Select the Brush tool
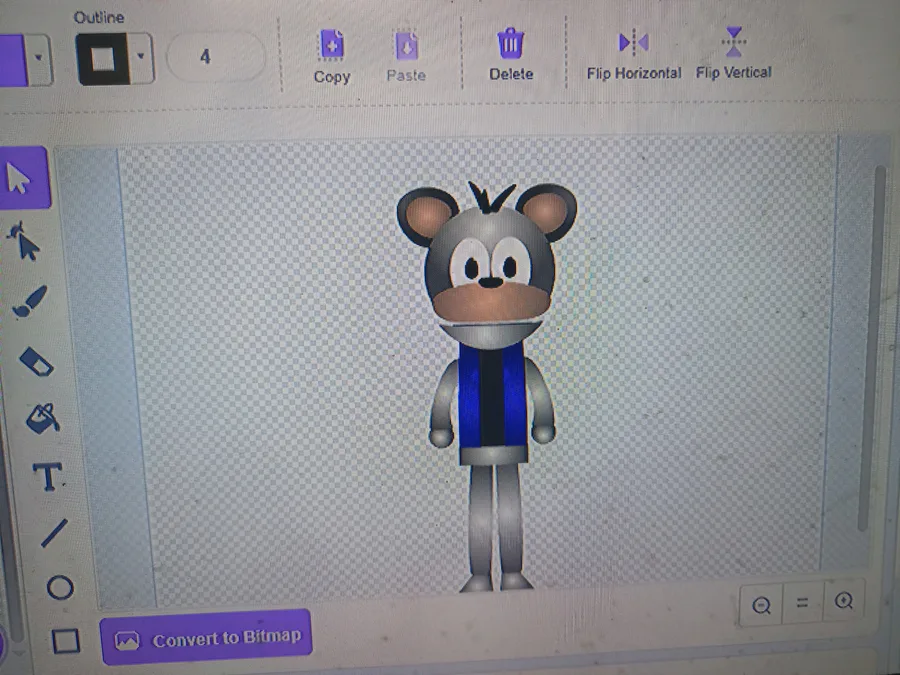 (30, 301)
